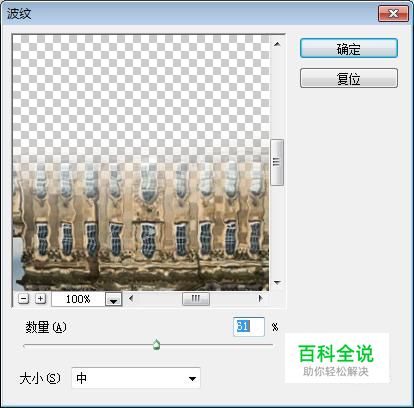The height and width of the screenshot is (408, 414).
Task: Open the 100% zoom level dropdown
Action: (x=114, y=299)
